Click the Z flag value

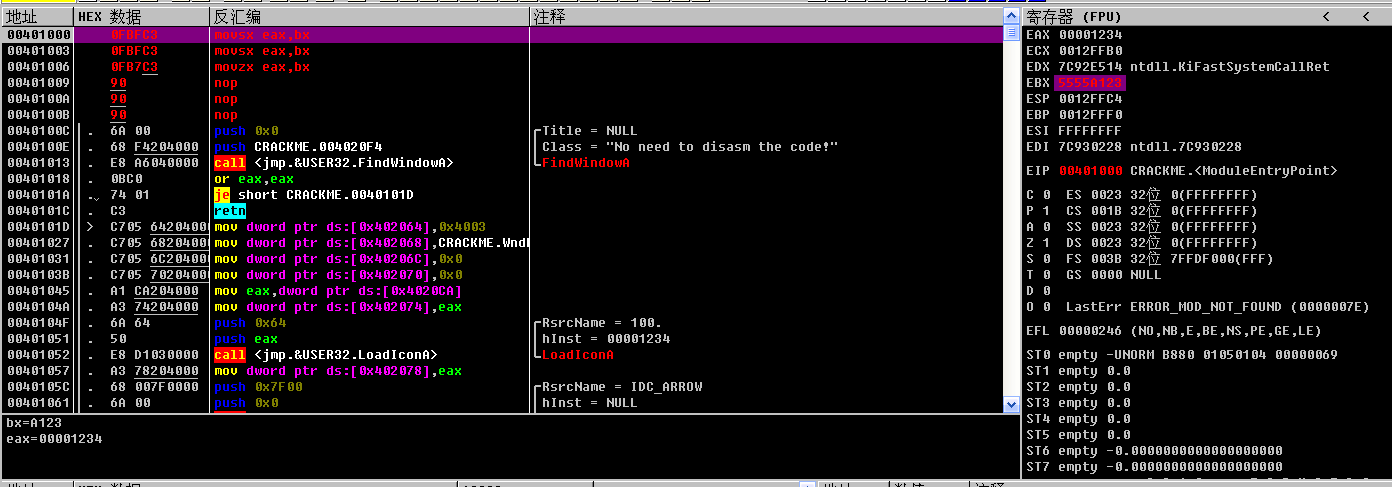coord(1046,243)
